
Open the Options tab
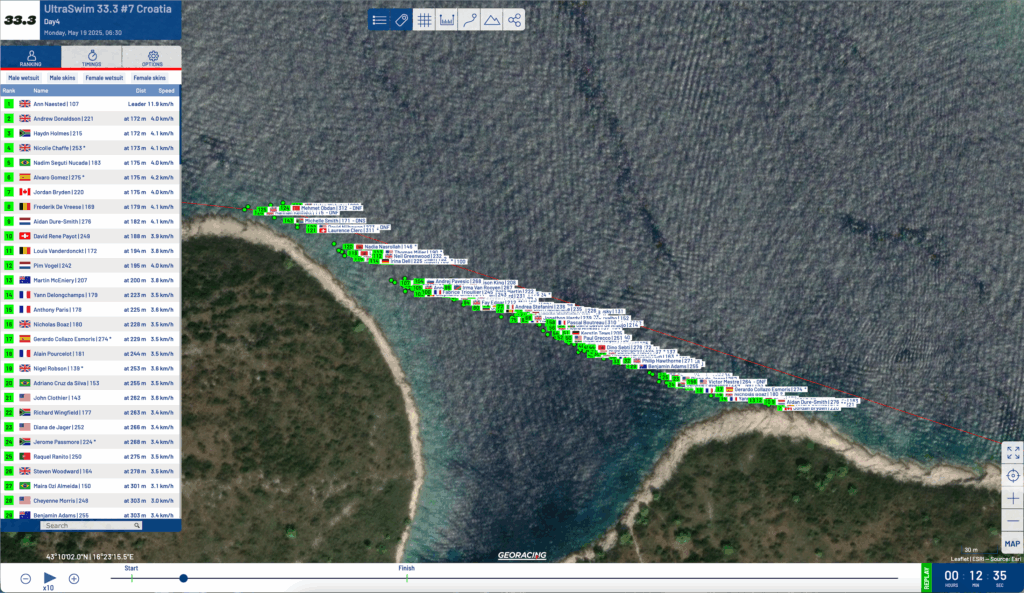152,57
